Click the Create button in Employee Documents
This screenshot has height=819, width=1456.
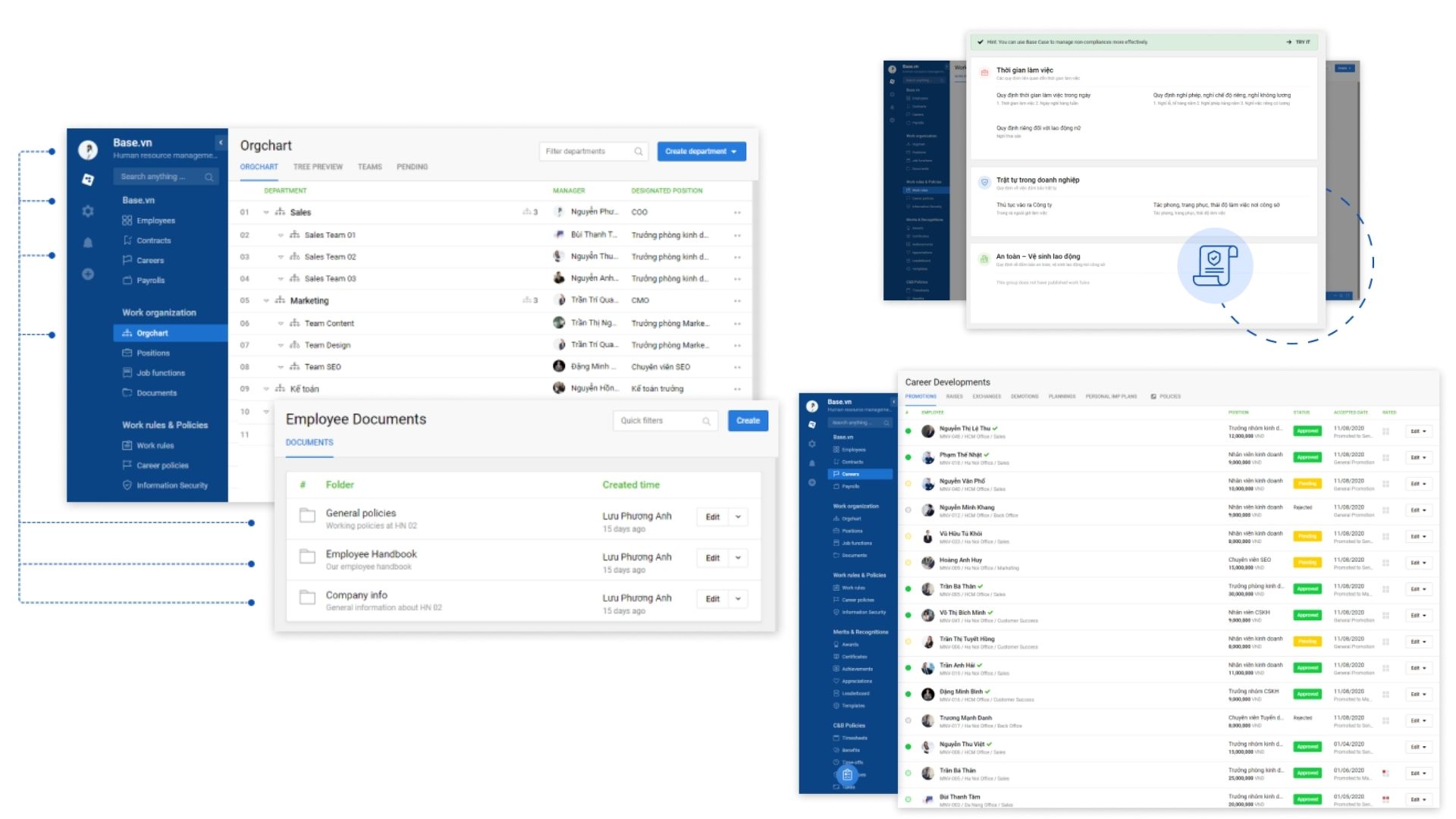(748, 421)
